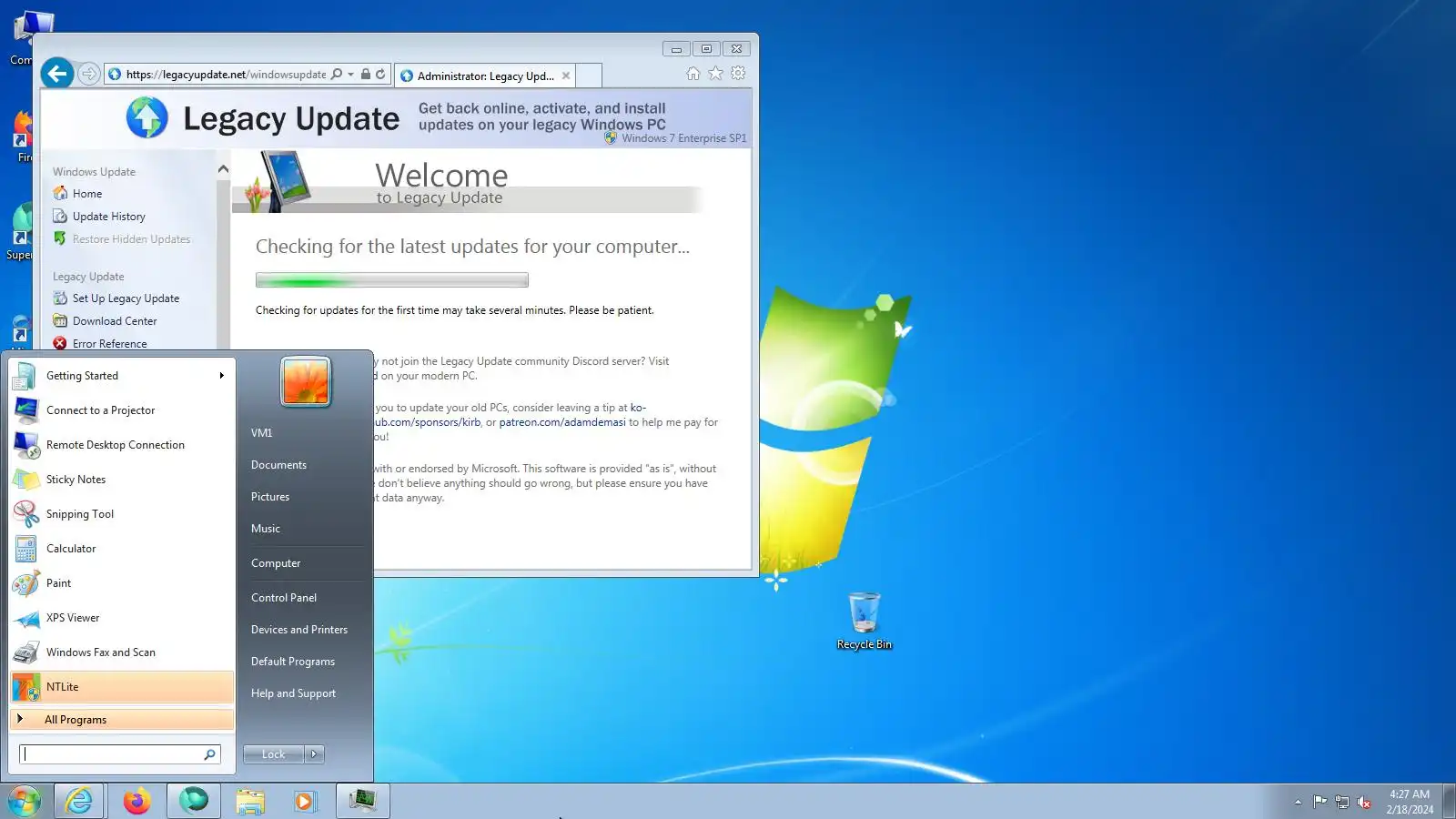This screenshot has width=1456, height=819.
Task: Click the Legacy Update globe logo
Action: (x=147, y=117)
